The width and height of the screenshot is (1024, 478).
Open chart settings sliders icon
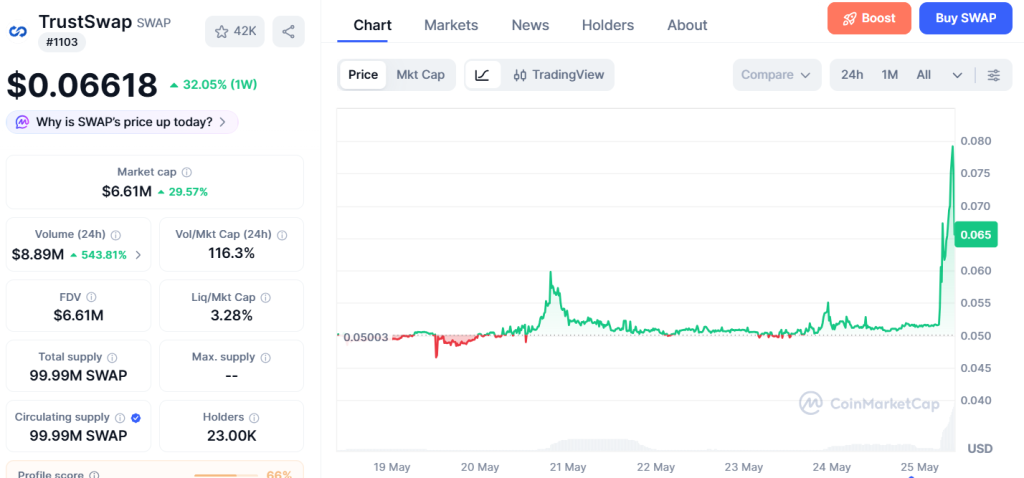993,74
